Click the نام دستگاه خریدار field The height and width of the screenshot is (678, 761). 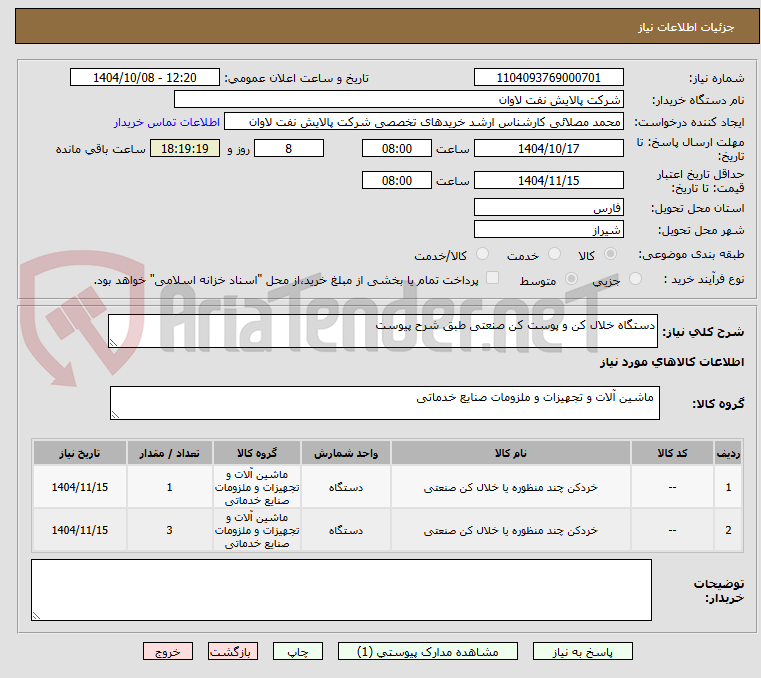[398, 99]
